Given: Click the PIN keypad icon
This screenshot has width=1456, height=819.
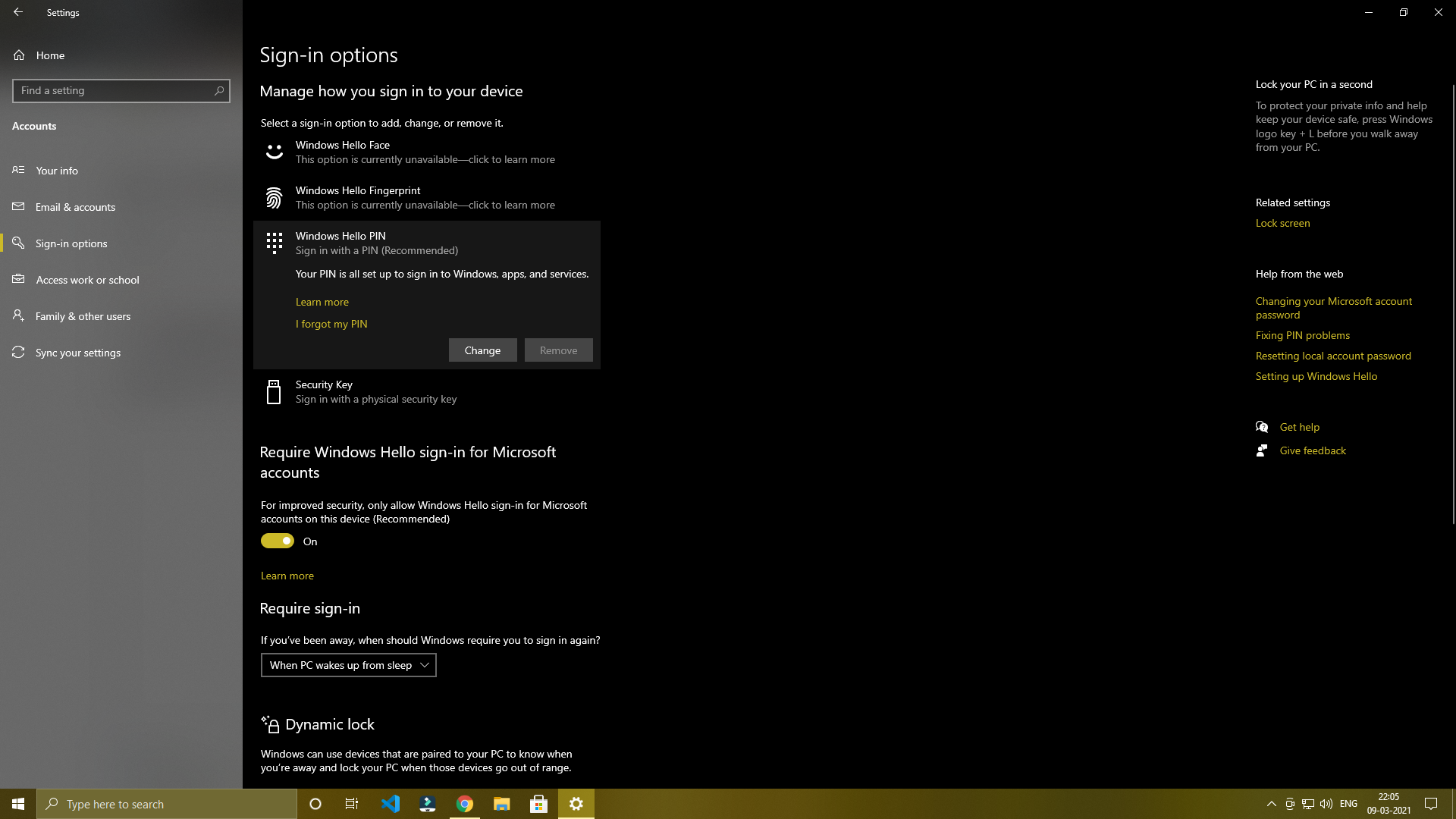Looking at the screenshot, I should (274, 243).
